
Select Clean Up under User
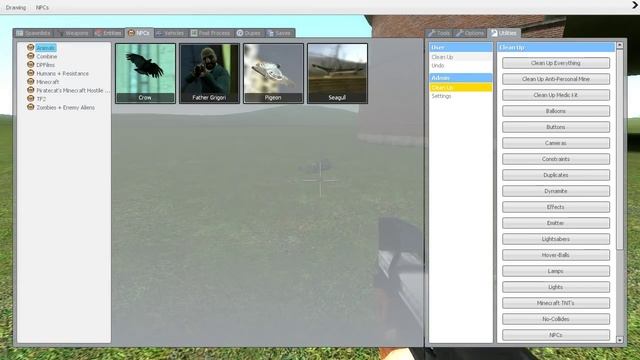click(x=461, y=57)
